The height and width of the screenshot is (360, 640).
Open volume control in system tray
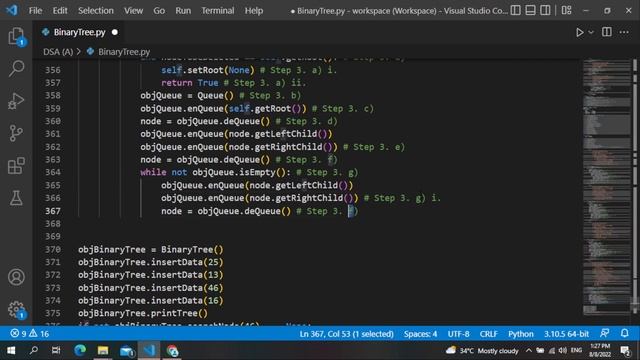(x=562, y=351)
